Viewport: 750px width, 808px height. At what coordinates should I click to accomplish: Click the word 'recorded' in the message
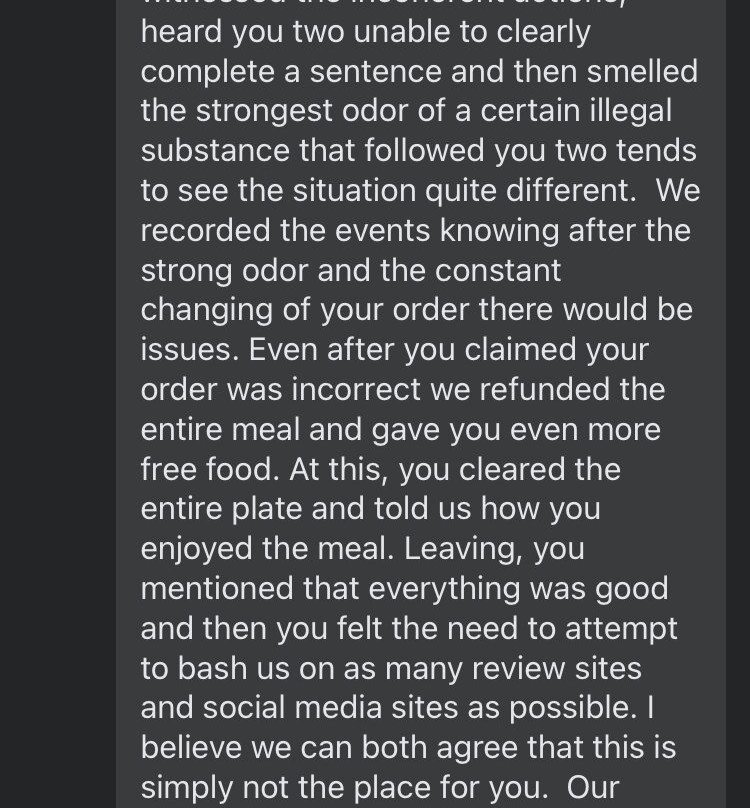[205, 230]
